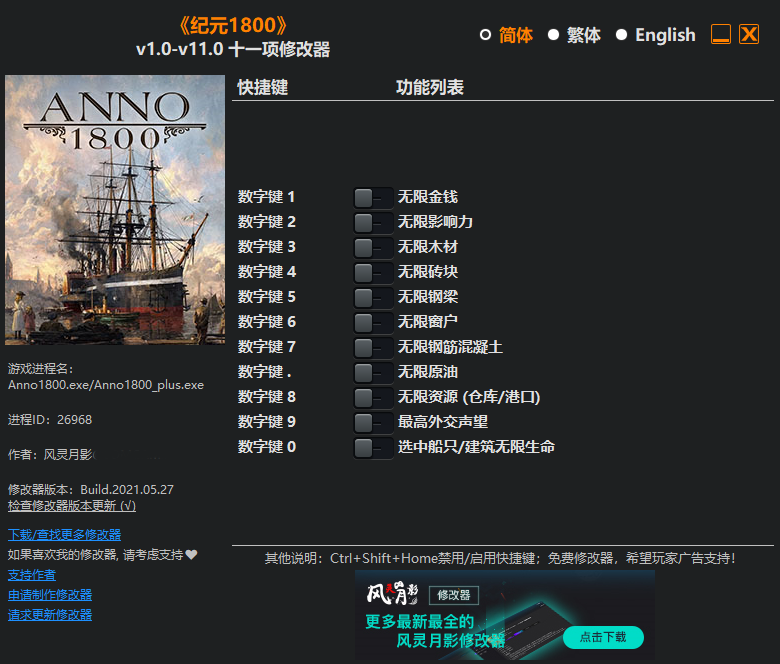Enable 无限金钱 toggle

[x=373, y=197]
